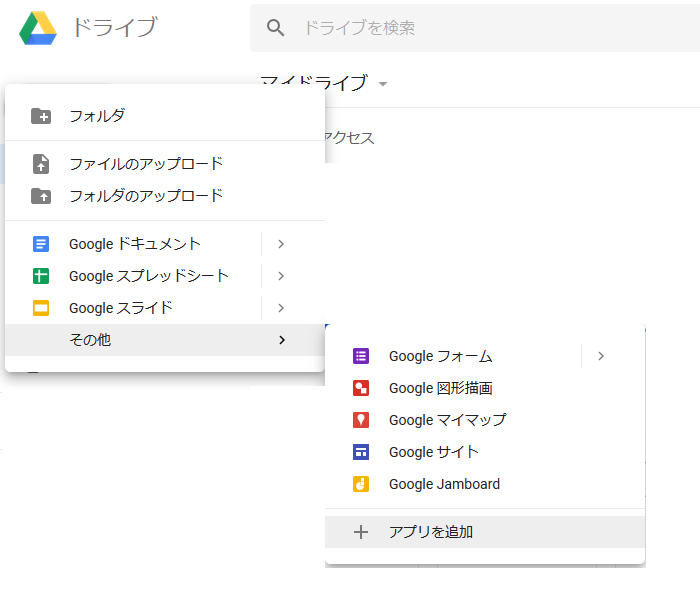Click the ドライブ title text
The height and width of the screenshot is (600, 700).
coord(115,27)
